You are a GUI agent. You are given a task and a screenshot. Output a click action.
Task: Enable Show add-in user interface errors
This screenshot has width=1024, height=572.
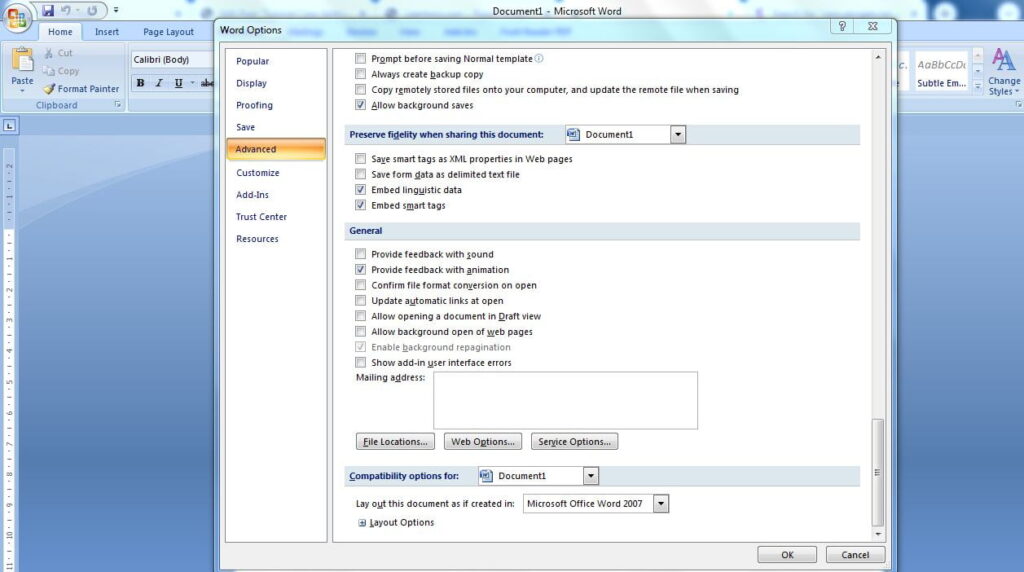point(360,362)
